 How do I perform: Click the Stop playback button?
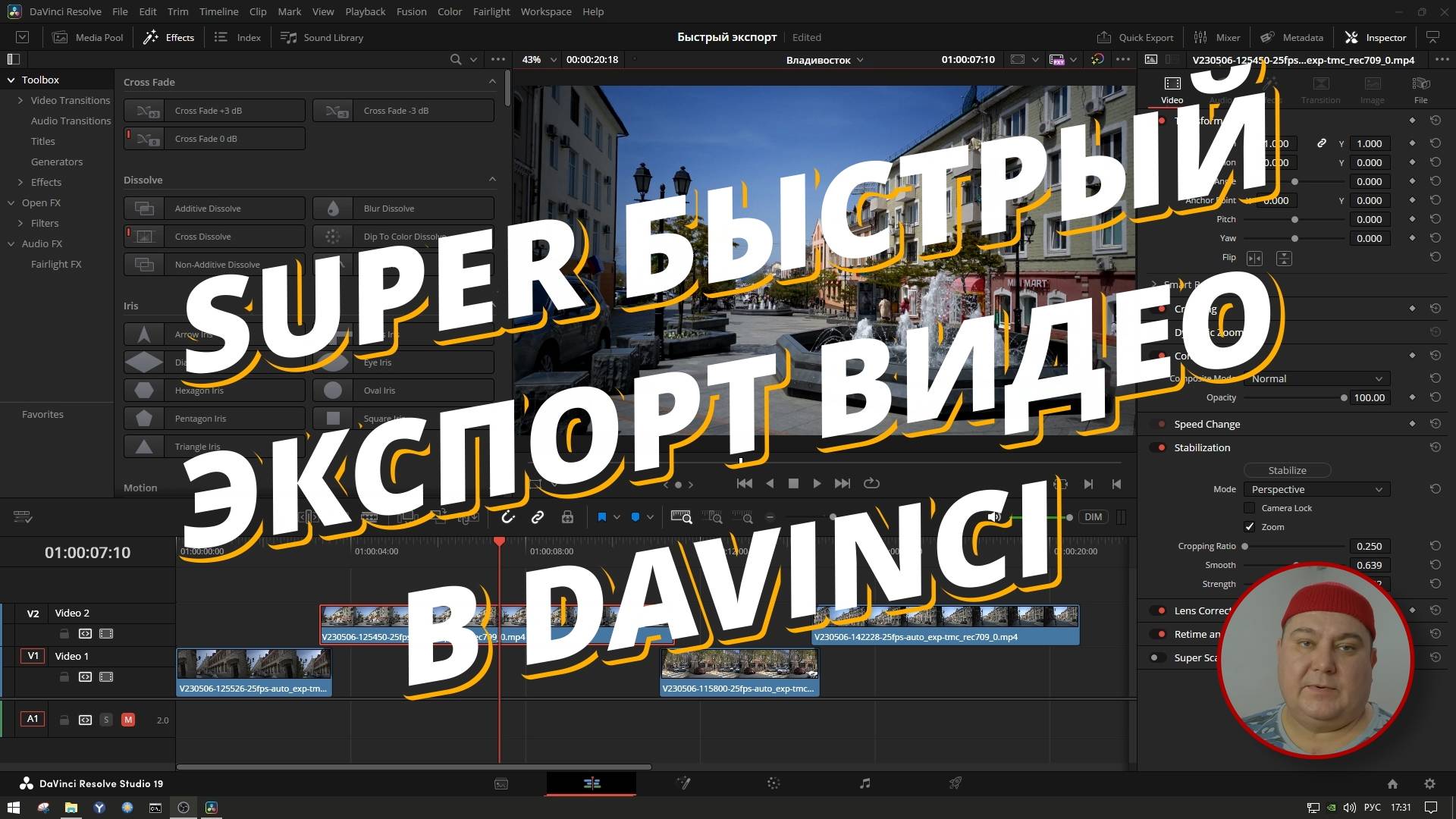click(x=793, y=484)
